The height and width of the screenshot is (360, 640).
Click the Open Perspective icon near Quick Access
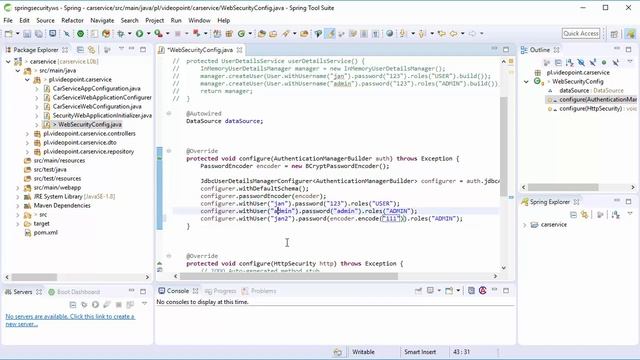(x=614, y=34)
